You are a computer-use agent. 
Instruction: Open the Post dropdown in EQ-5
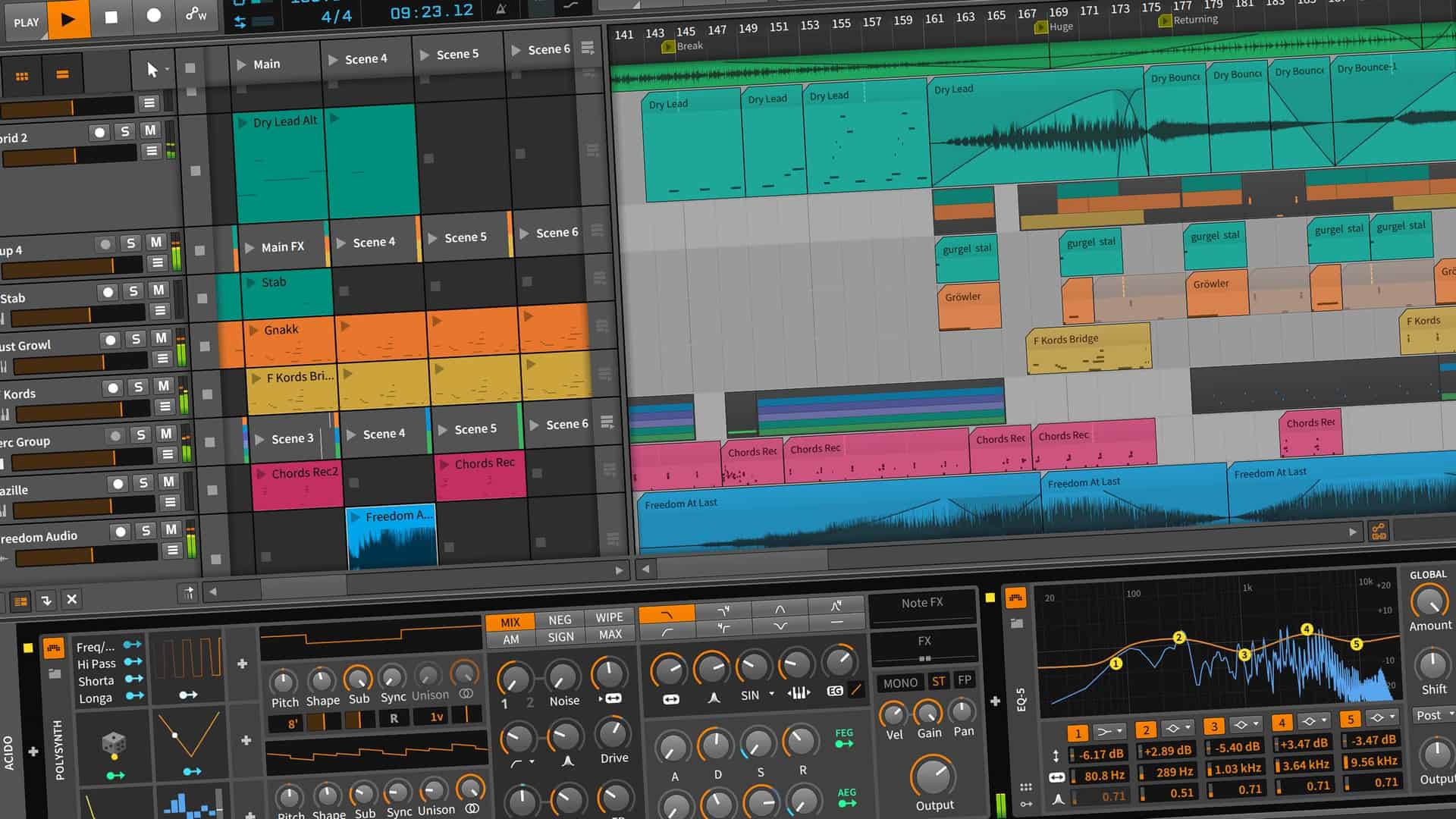(x=1434, y=715)
